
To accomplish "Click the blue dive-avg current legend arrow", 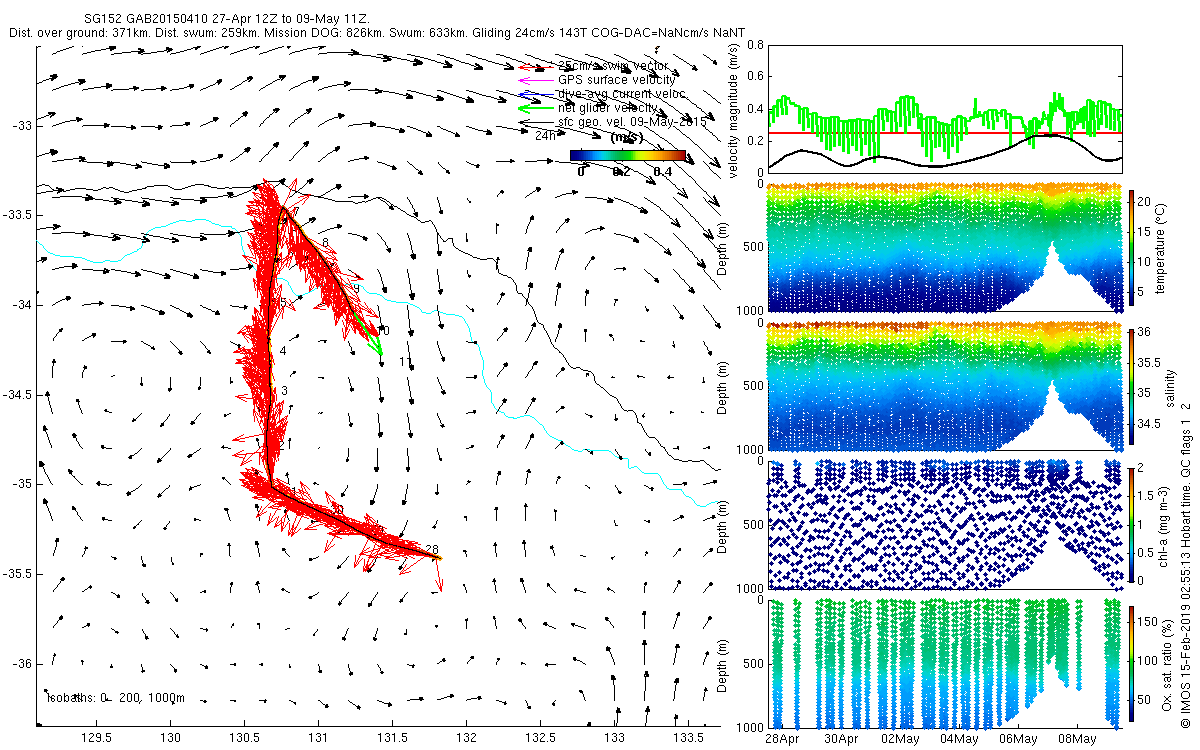I will (536, 94).
